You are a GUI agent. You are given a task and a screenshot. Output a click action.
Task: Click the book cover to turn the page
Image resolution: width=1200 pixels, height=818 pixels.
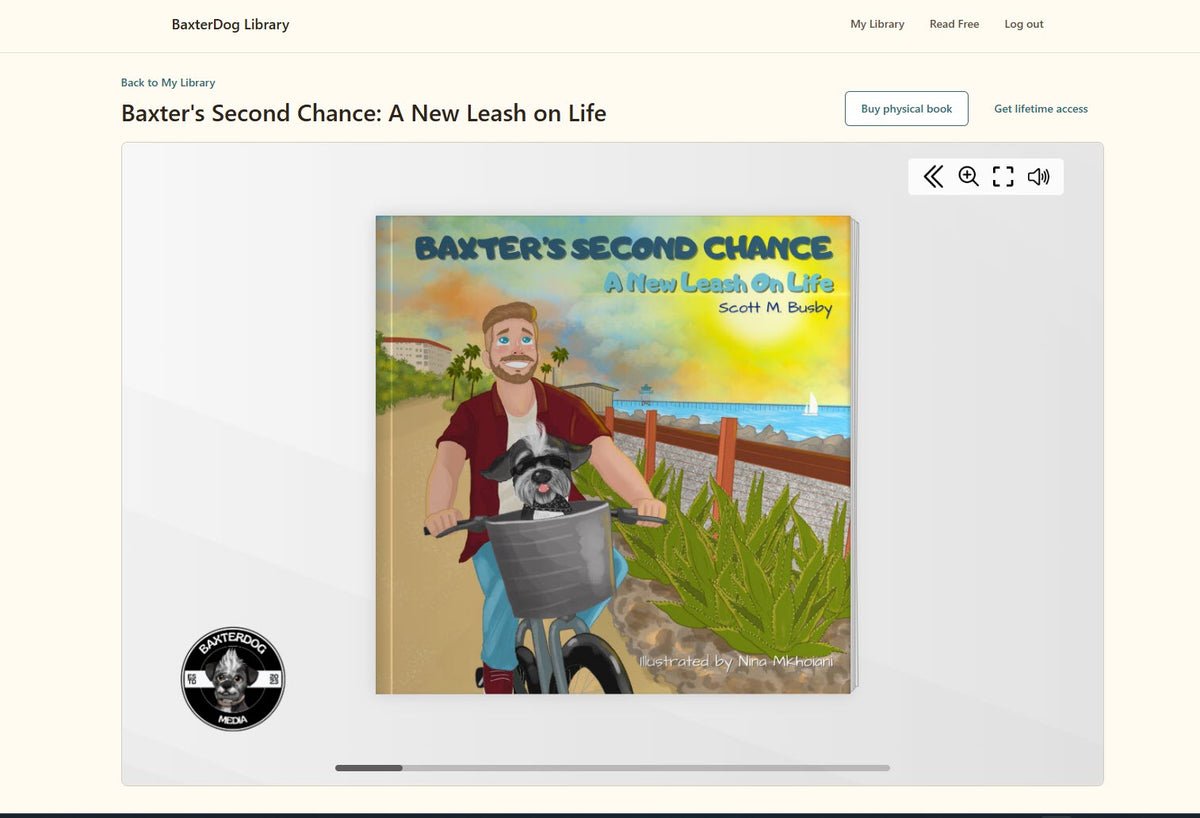pos(613,455)
